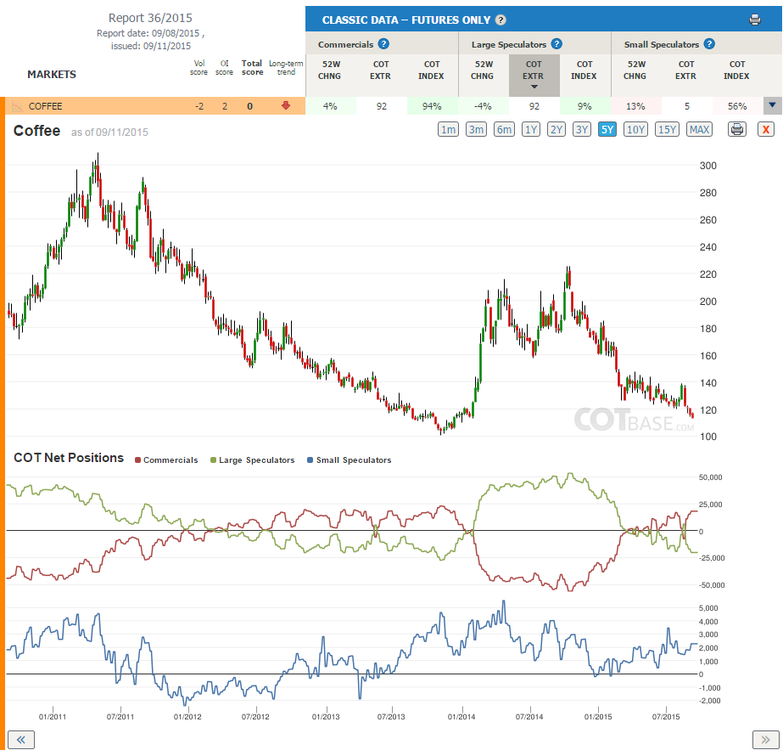Image resolution: width=783 pixels, height=750 pixels.
Task: Show MAX chart range
Action: (699, 130)
